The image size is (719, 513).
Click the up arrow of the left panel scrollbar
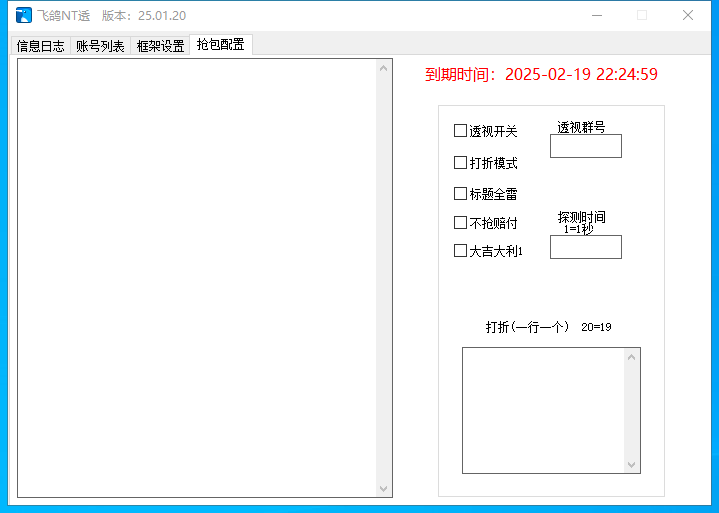point(384,68)
